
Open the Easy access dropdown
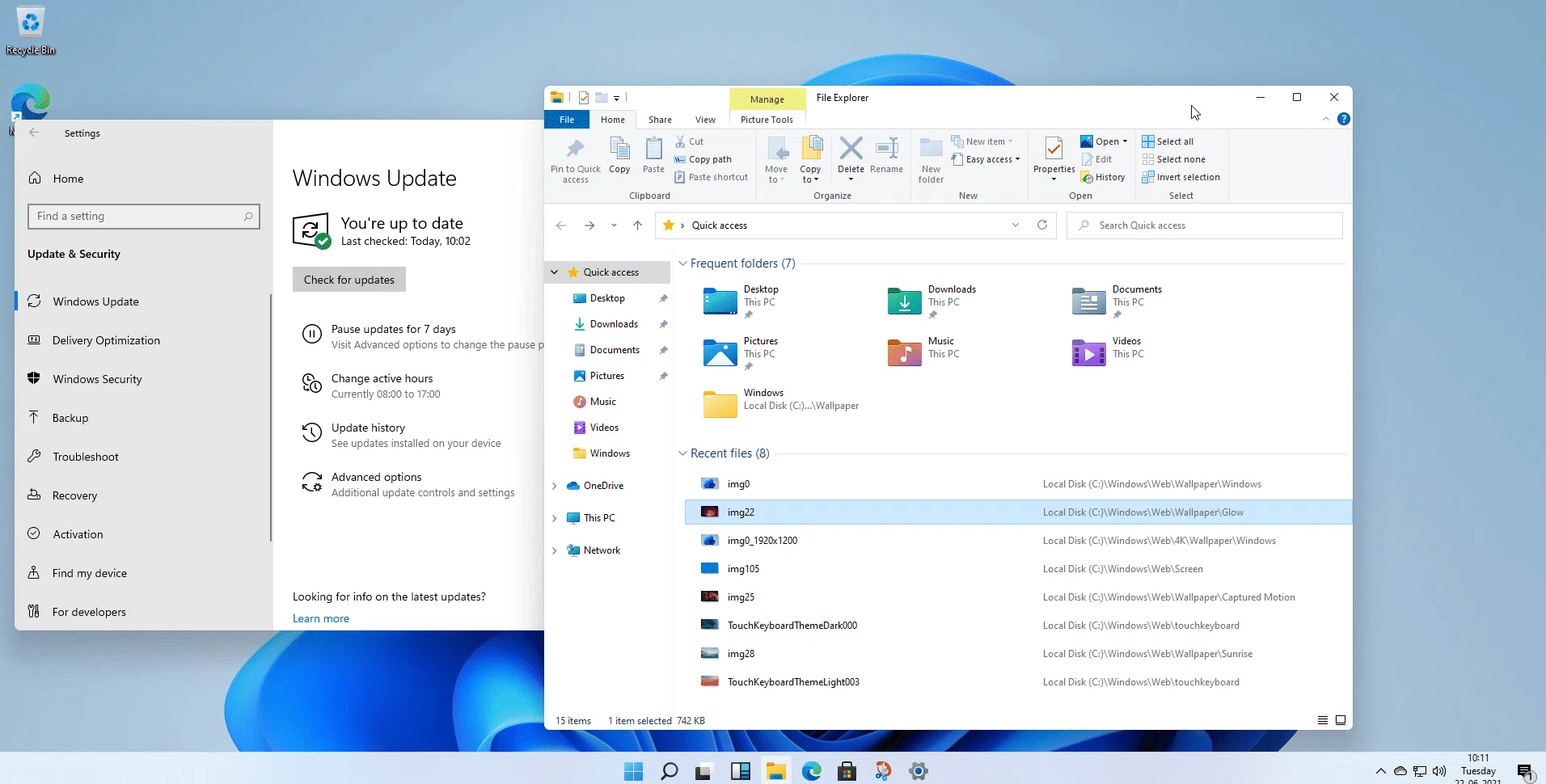[x=986, y=159]
